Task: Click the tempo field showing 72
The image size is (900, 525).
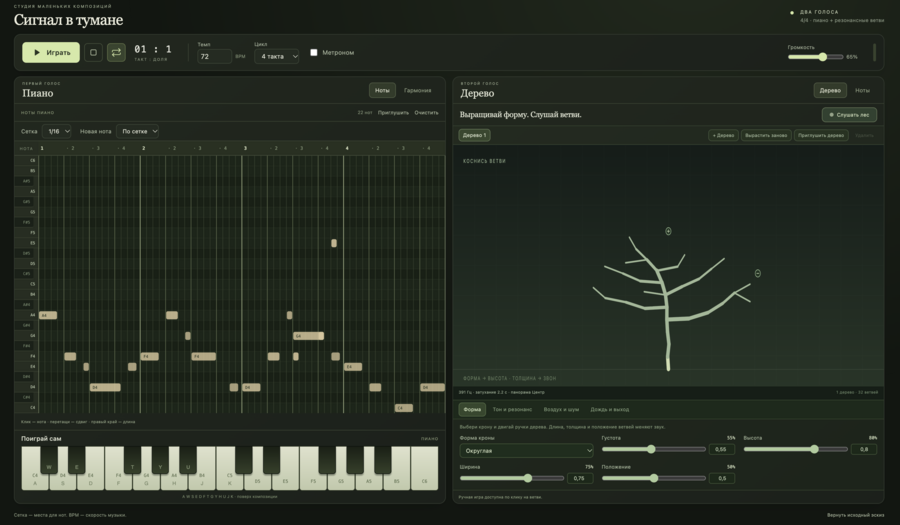Action: pyautogui.click(x=214, y=56)
